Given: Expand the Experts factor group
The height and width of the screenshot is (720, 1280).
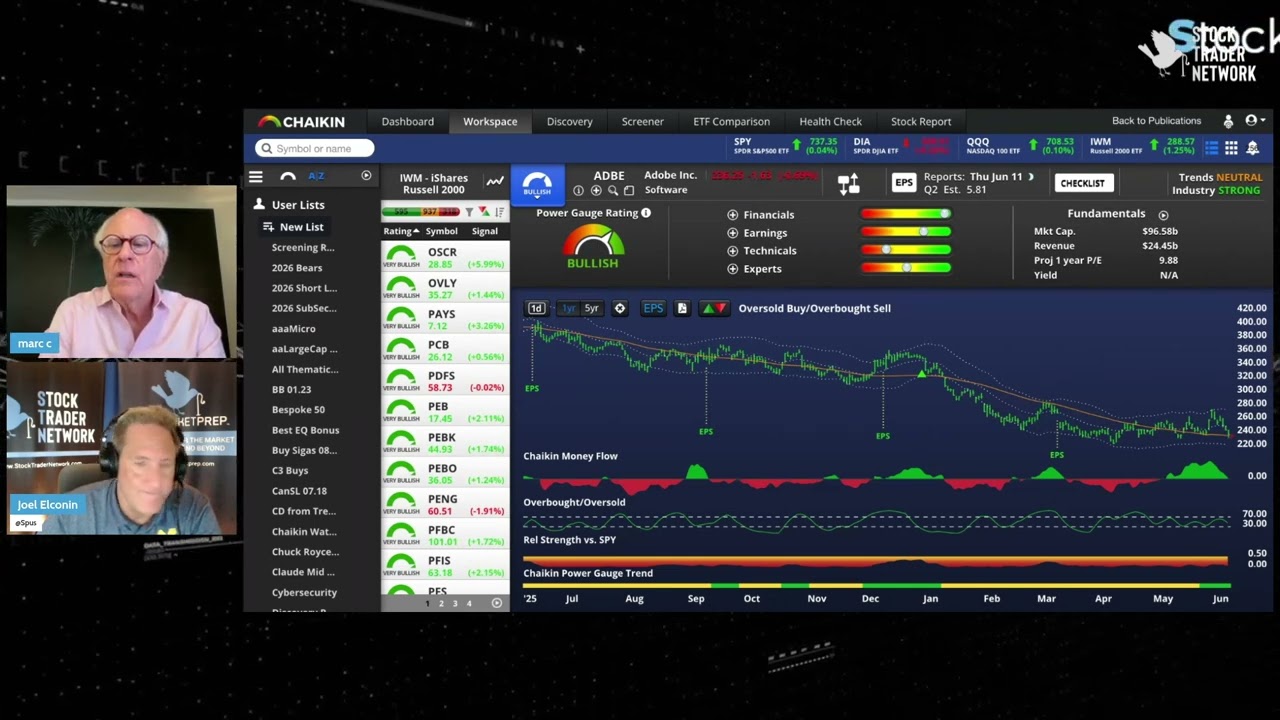Looking at the screenshot, I should click(x=733, y=269).
